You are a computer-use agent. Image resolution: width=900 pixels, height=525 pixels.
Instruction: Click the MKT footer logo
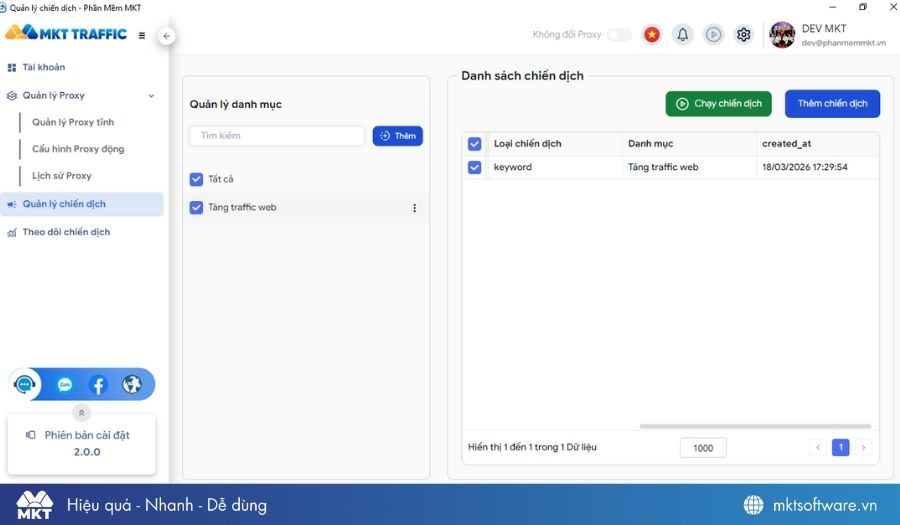point(34,505)
